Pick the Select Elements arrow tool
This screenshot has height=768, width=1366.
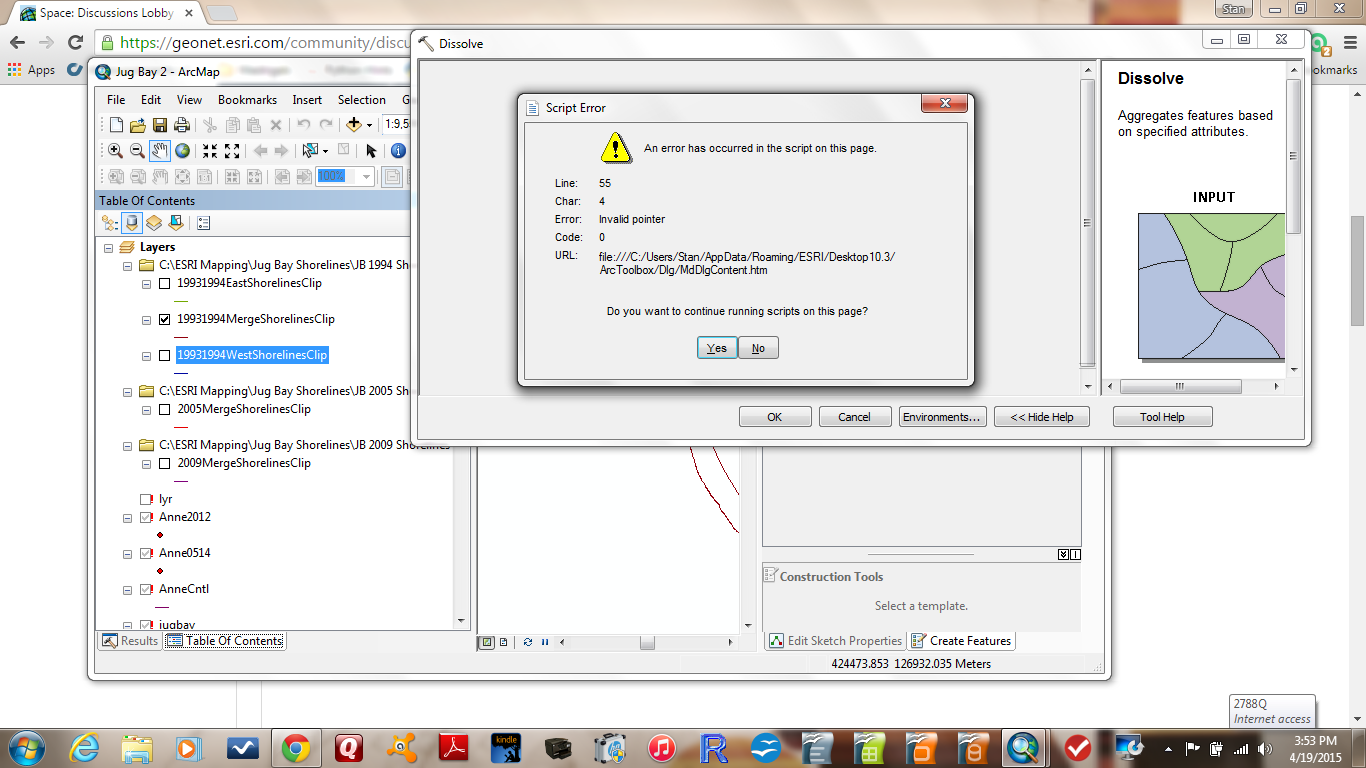click(x=371, y=151)
